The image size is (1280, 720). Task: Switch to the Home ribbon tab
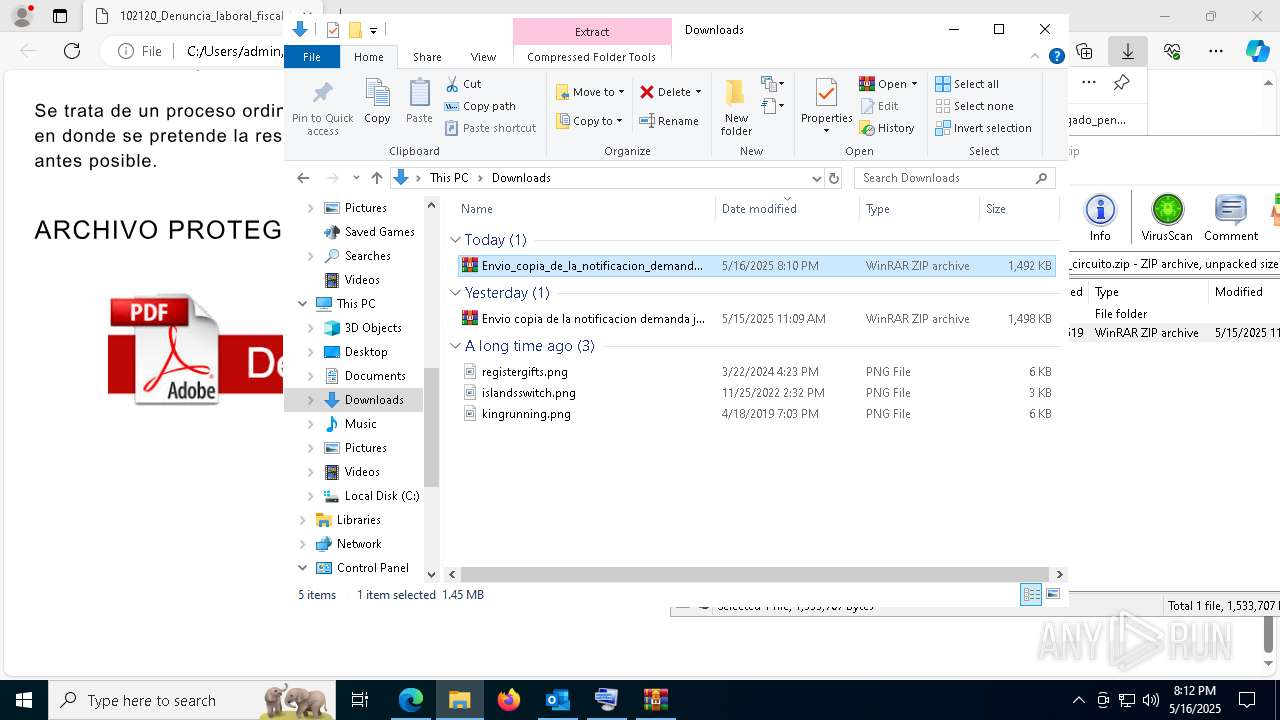[x=368, y=57]
